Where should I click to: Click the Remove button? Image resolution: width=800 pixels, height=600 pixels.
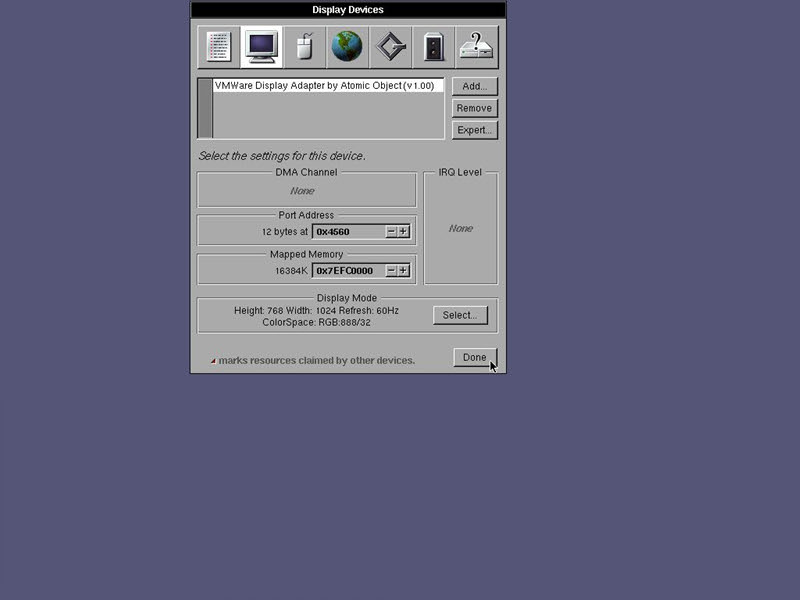click(x=474, y=108)
